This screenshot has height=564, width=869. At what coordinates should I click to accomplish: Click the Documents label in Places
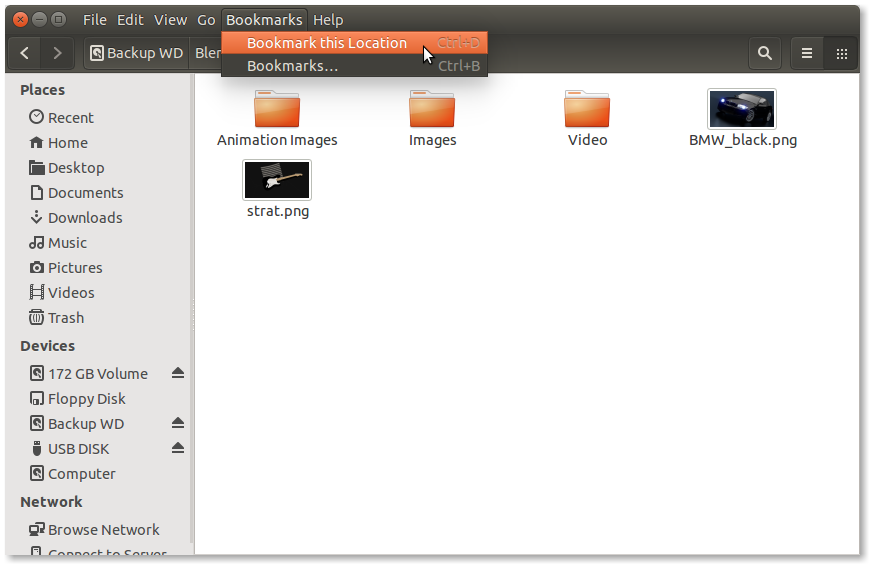86,193
